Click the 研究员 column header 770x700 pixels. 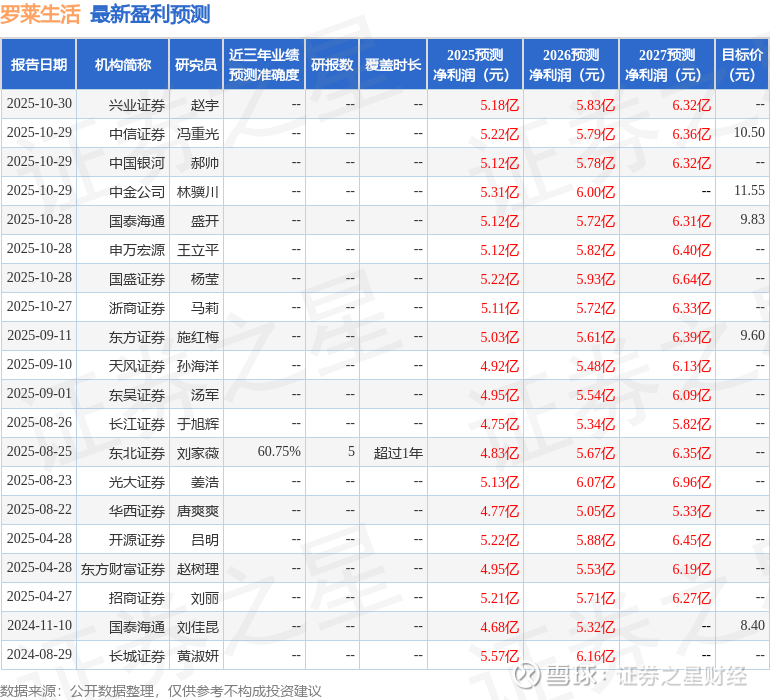(196, 65)
